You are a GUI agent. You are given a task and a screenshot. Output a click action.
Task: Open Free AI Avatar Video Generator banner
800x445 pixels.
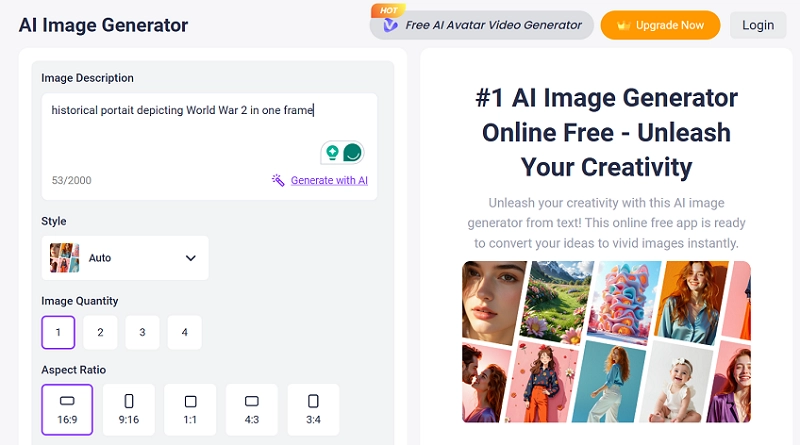click(482, 25)
